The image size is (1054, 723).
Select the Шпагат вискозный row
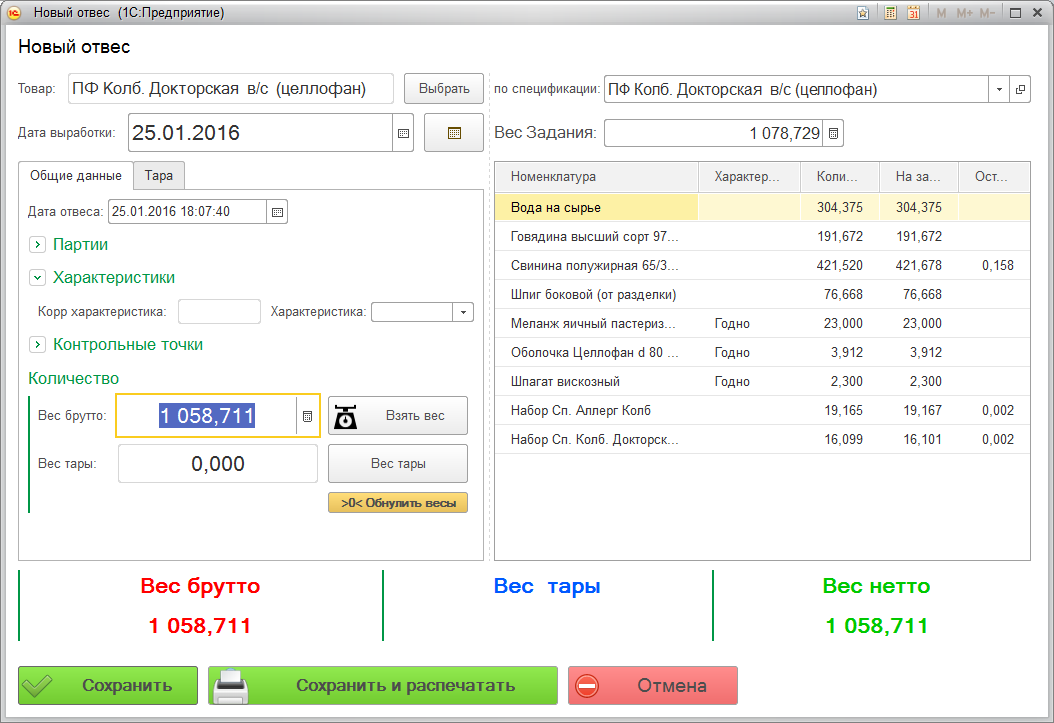coord(762,381)
